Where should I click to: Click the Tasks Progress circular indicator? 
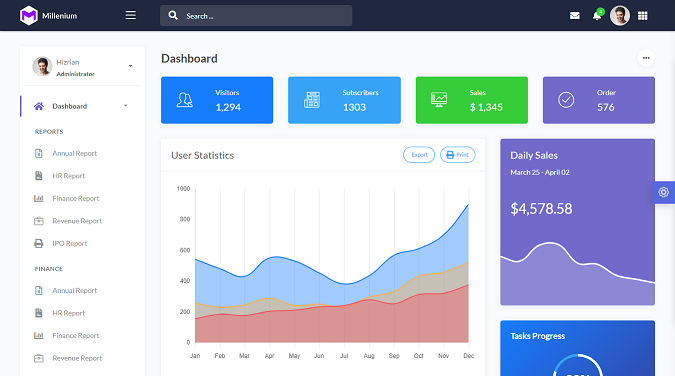tap(578, 366)
